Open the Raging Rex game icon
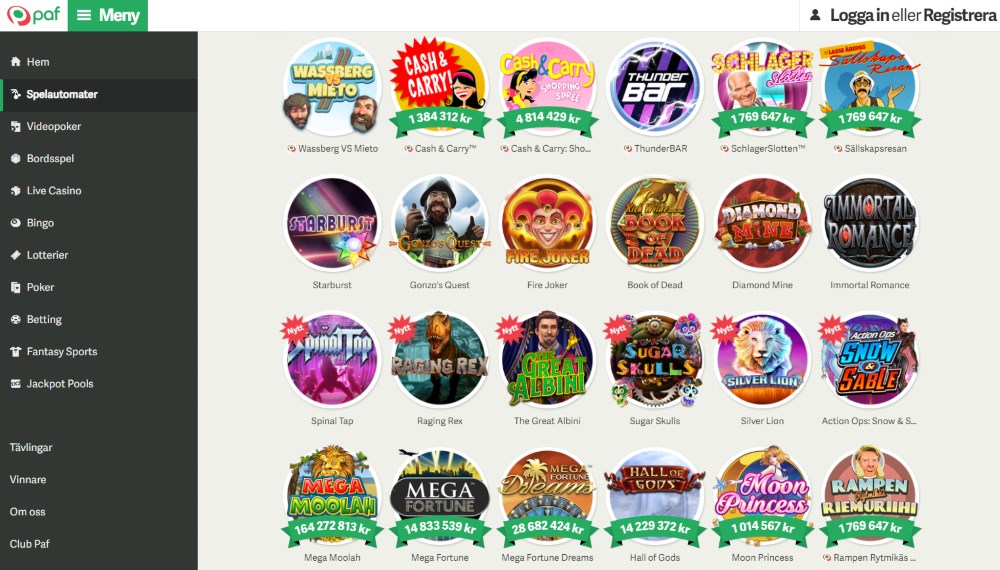This screenshot has width=1000, height=570. (439, 360)
